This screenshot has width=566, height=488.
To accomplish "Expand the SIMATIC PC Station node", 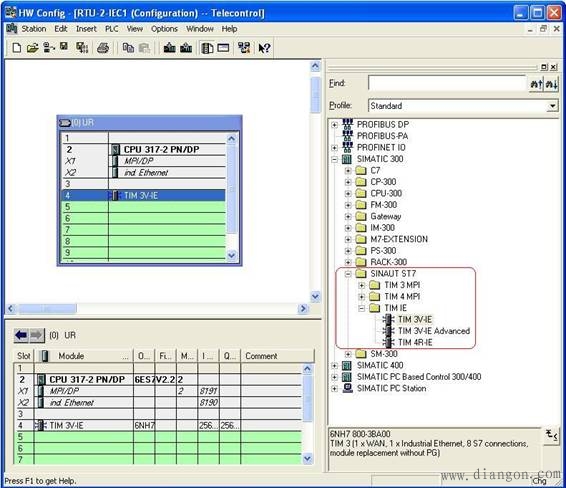I will pyautogui.click(x=335, y=389).
